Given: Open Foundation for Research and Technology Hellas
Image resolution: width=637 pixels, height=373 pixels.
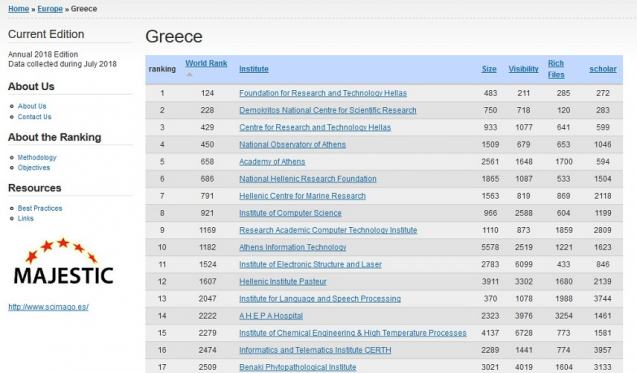Looking at the screenshot, I should click(323, 93).
